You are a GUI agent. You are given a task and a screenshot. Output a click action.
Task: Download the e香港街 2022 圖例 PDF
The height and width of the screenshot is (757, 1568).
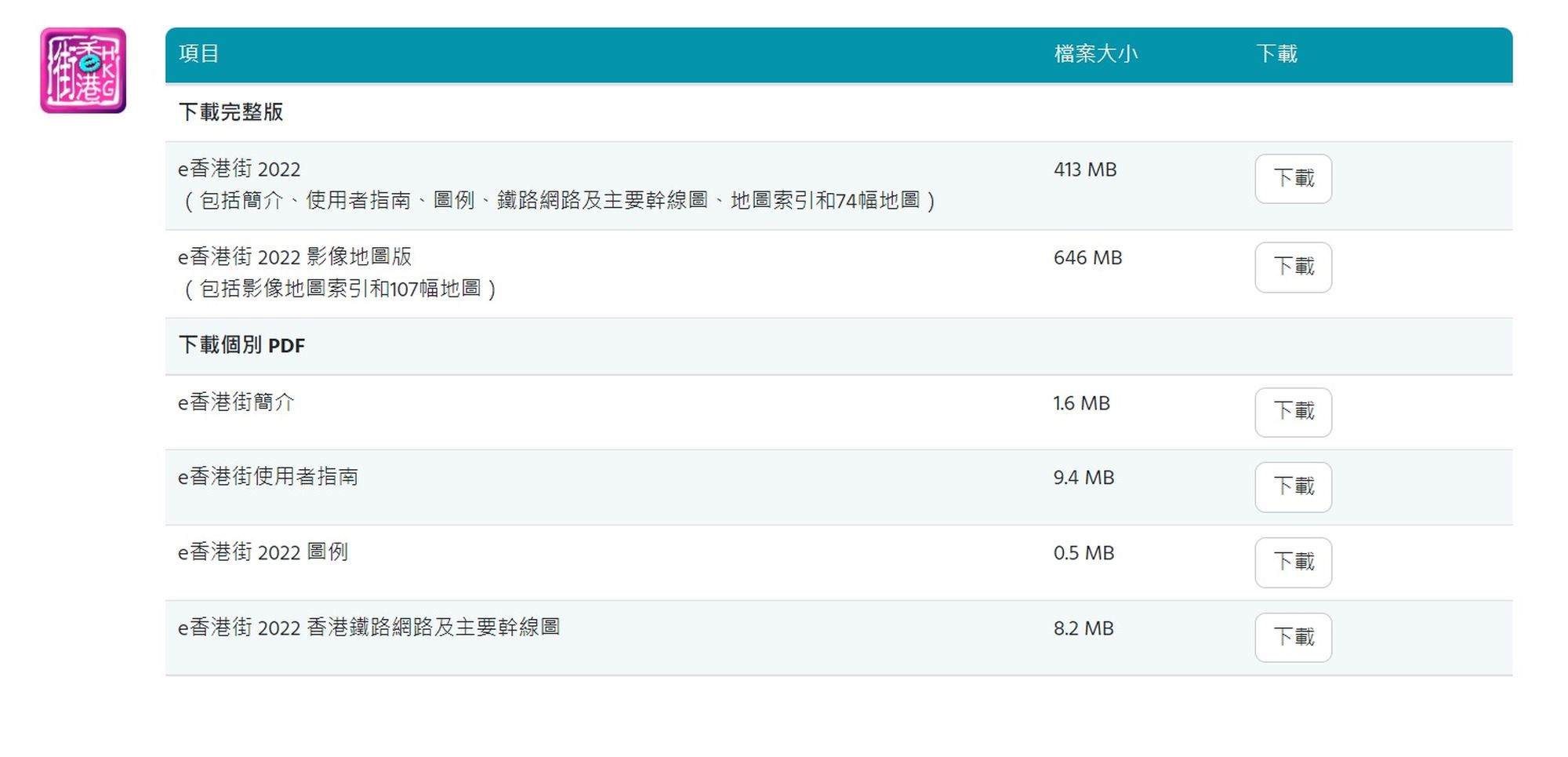tap(1293, 562)
